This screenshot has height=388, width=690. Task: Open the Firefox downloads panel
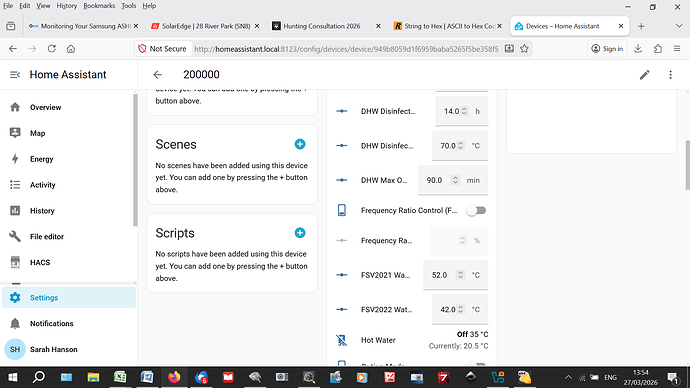638,49
